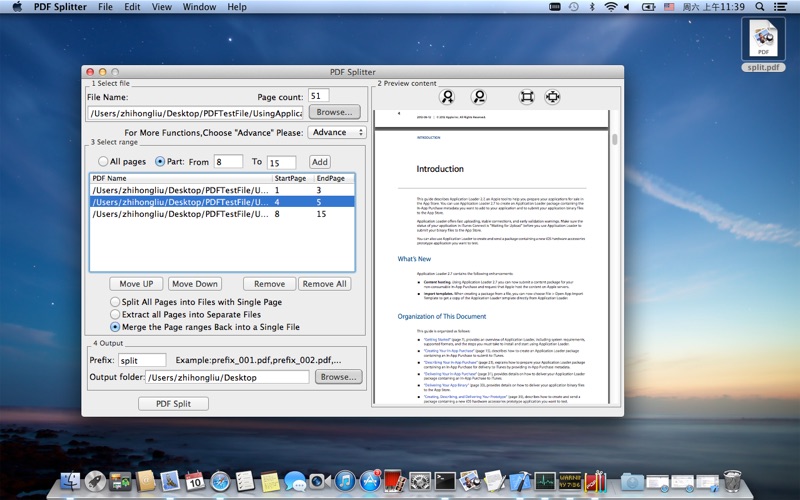
Task: Click the StartPage column header
Action: 293,178
